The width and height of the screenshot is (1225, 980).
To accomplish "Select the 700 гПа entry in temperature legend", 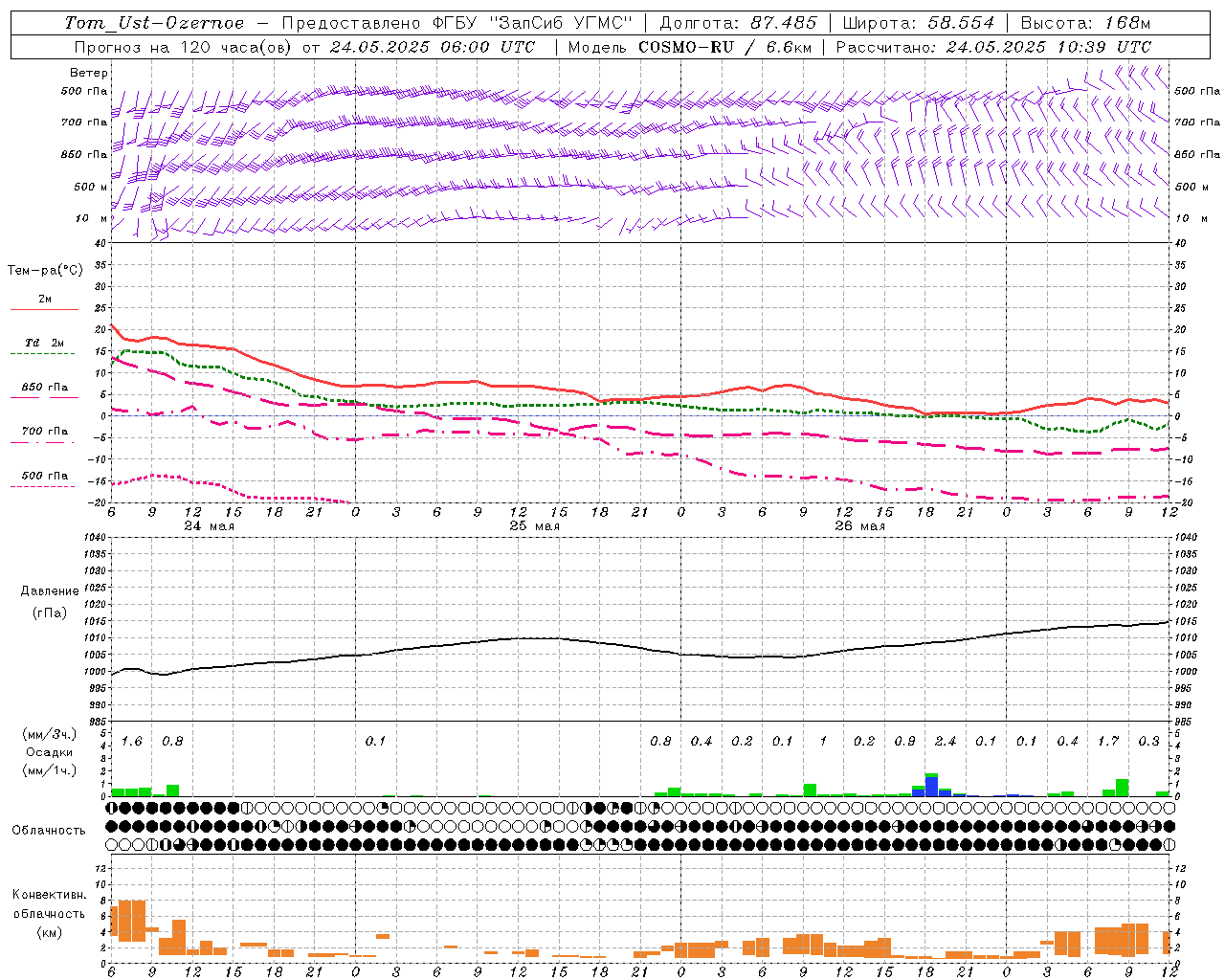I will [x=45, y=432].
